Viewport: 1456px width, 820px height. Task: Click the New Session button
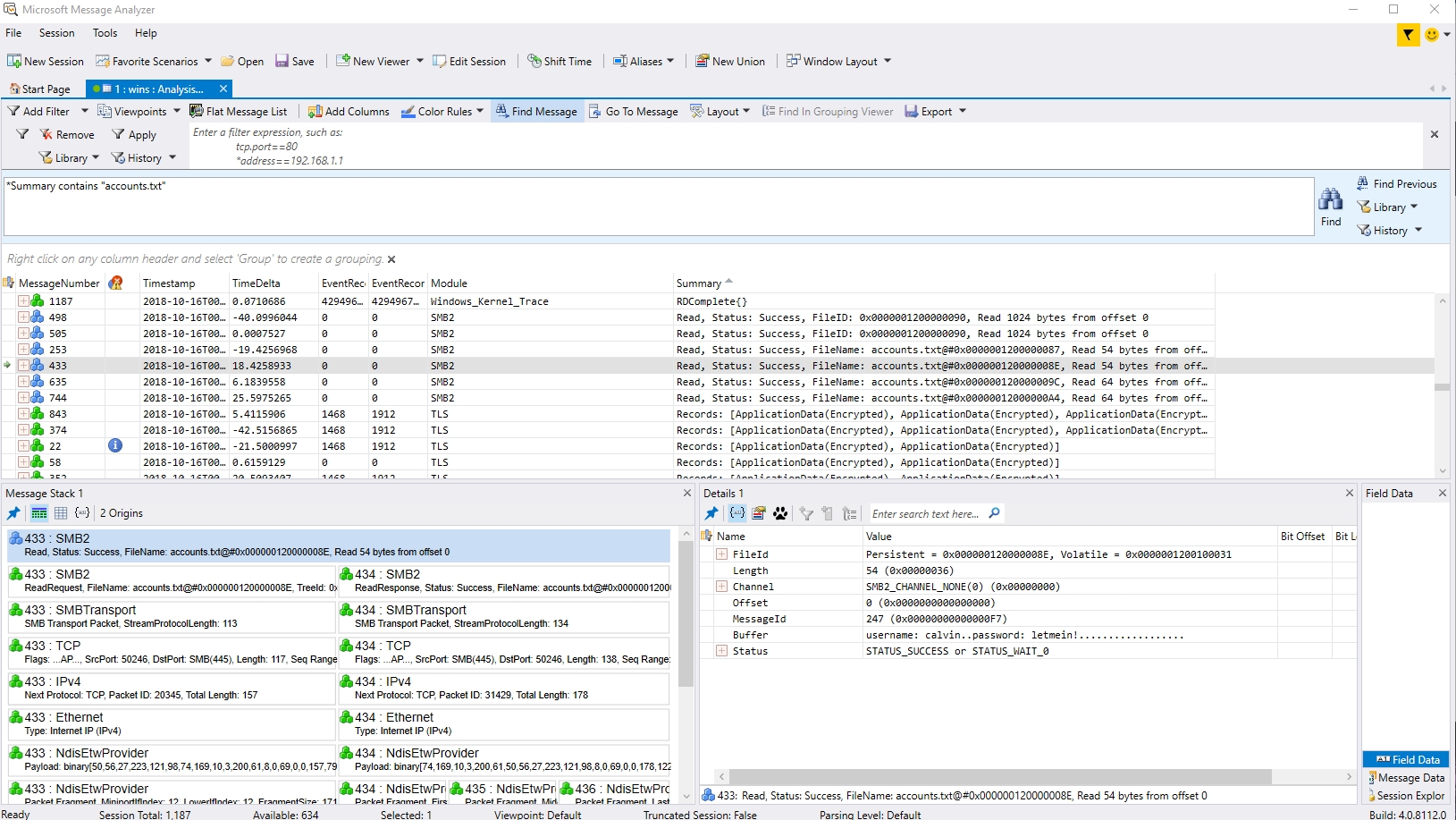point(46,62)
